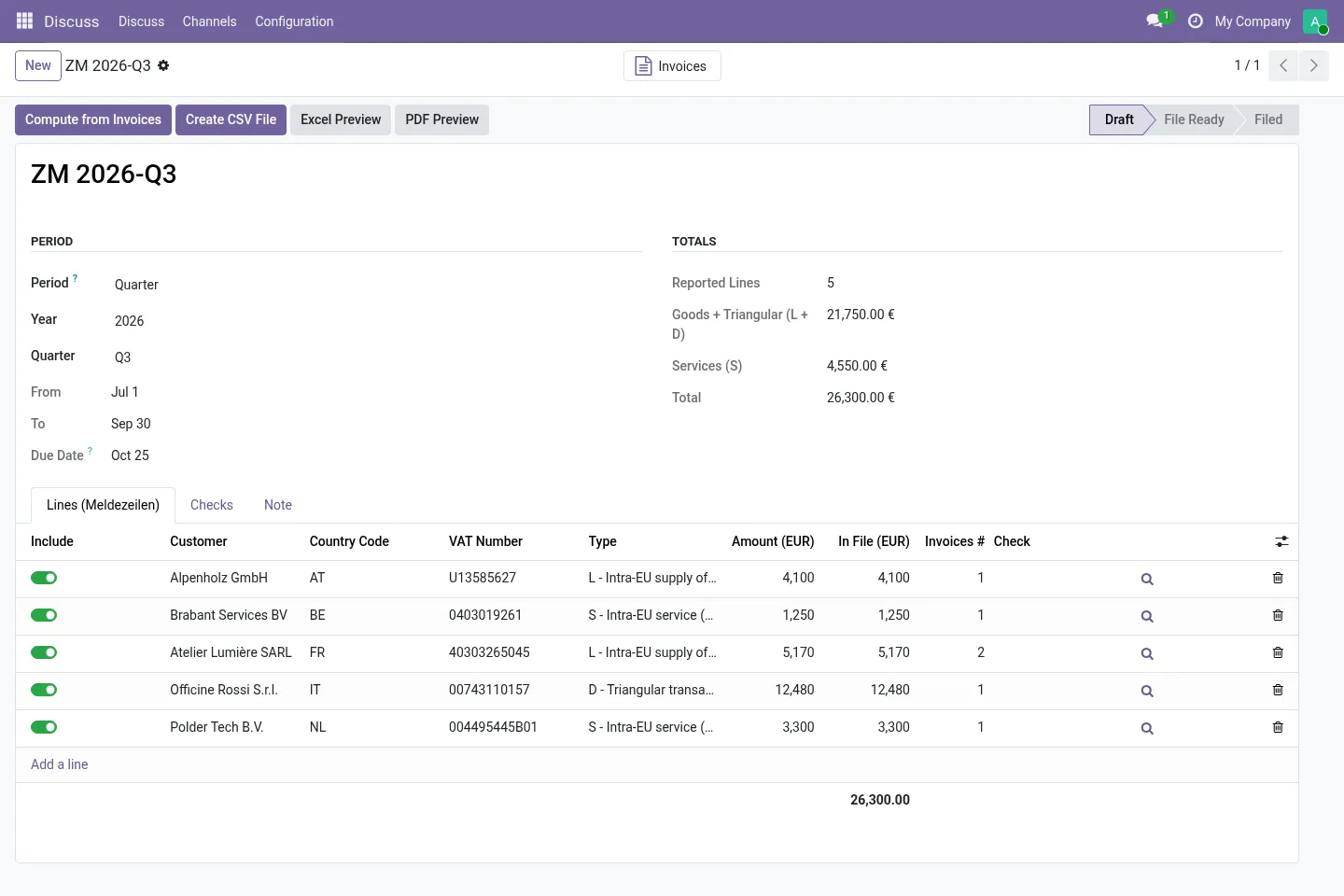The image size is (1344, 896).
Task: Open the Channels menu
Action: click(209, 21)
